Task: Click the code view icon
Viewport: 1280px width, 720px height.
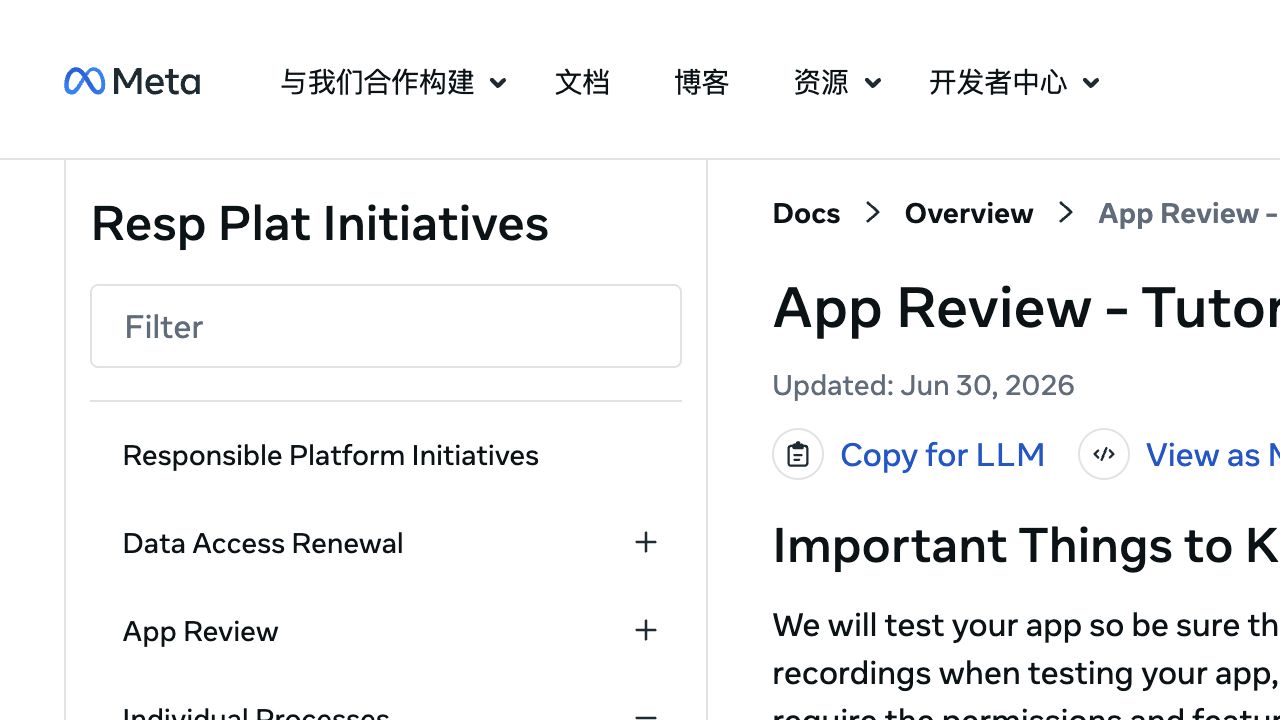Action: (x=1104, y=454)
